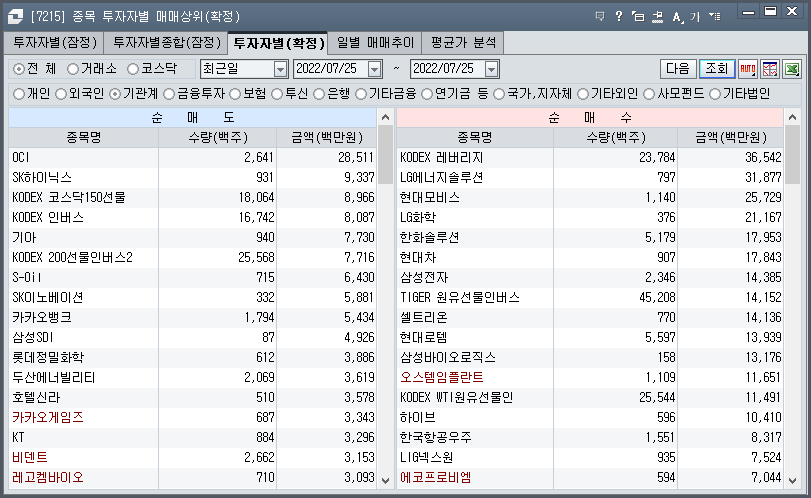Select the 개인 investor radio button
The width and height of the screenshot is (811, 498).
click(19, 94)
